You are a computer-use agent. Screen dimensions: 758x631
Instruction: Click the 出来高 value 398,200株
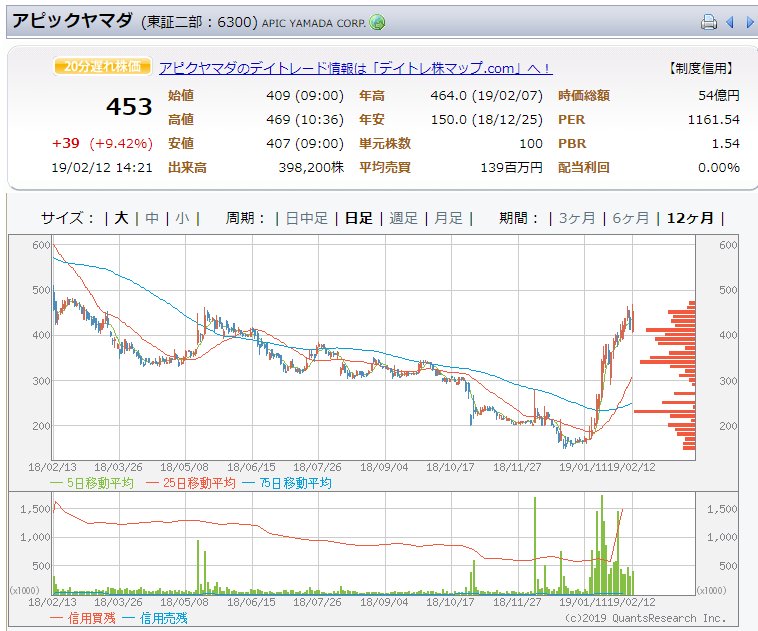[311, 167]
